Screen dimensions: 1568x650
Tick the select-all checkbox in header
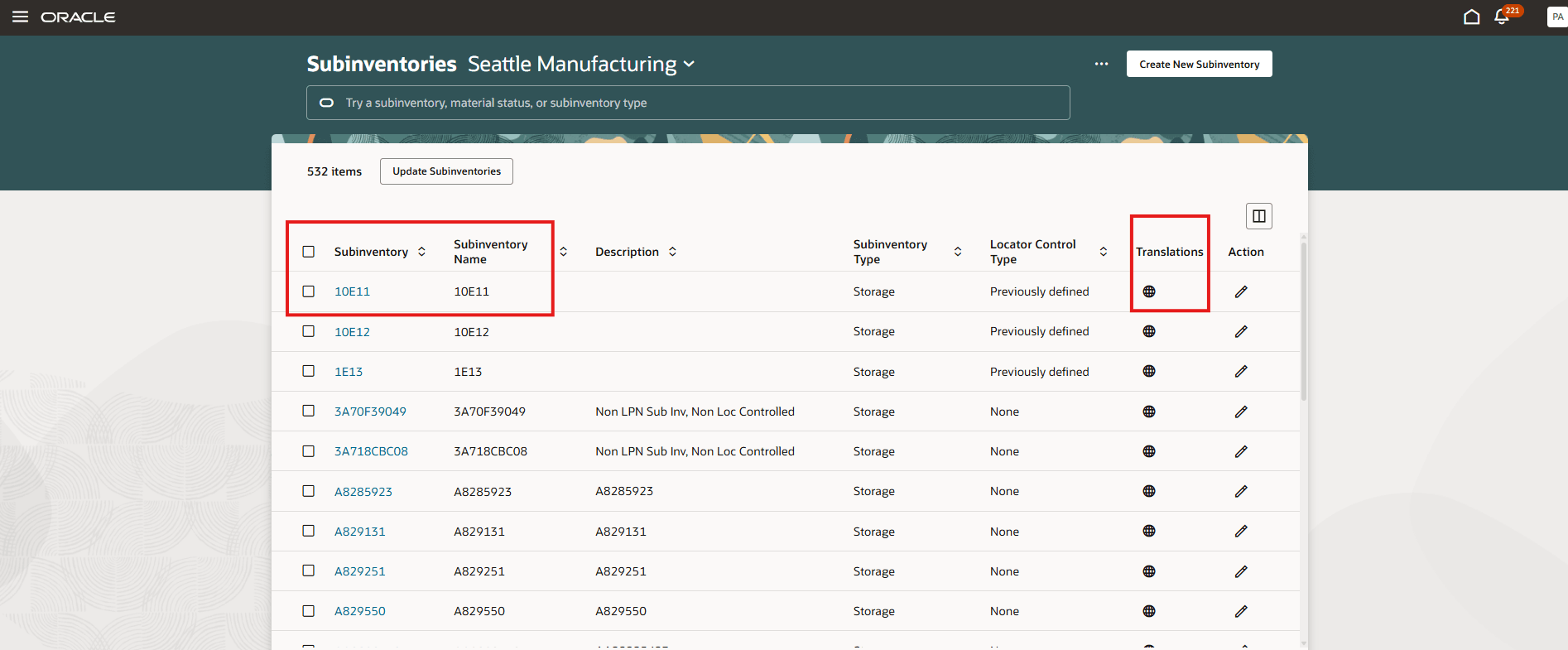(309, 252)
